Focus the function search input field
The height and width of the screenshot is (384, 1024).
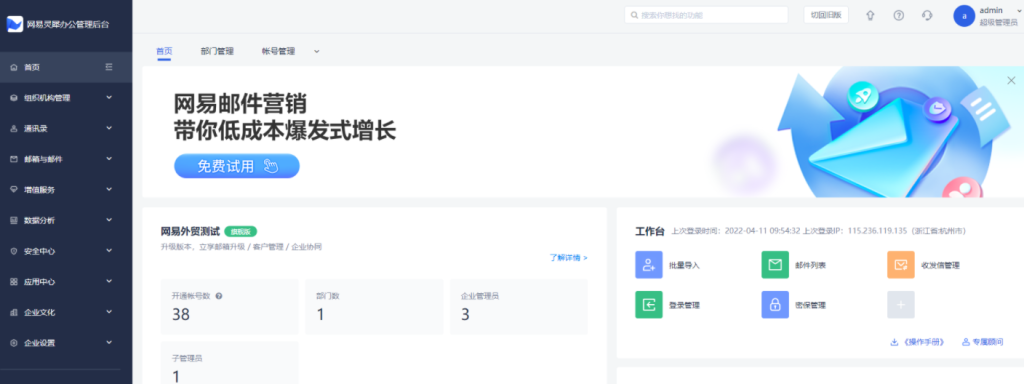click(706, 15)
